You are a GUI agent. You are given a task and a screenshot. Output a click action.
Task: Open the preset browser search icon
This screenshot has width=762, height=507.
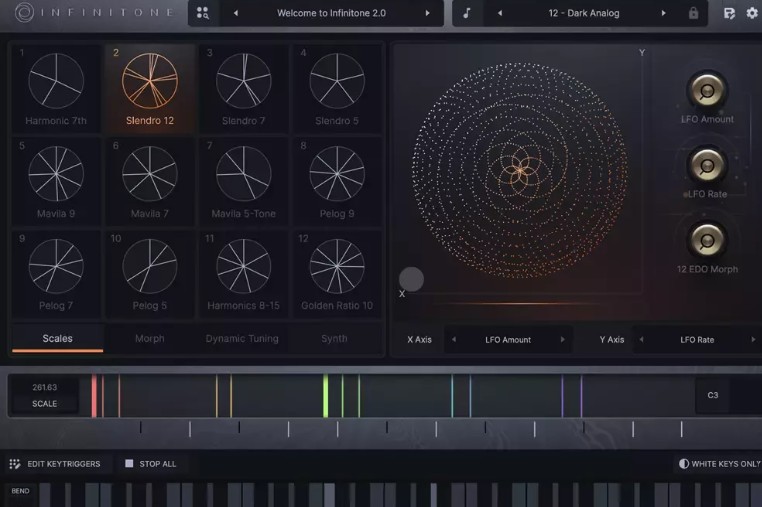203,13
